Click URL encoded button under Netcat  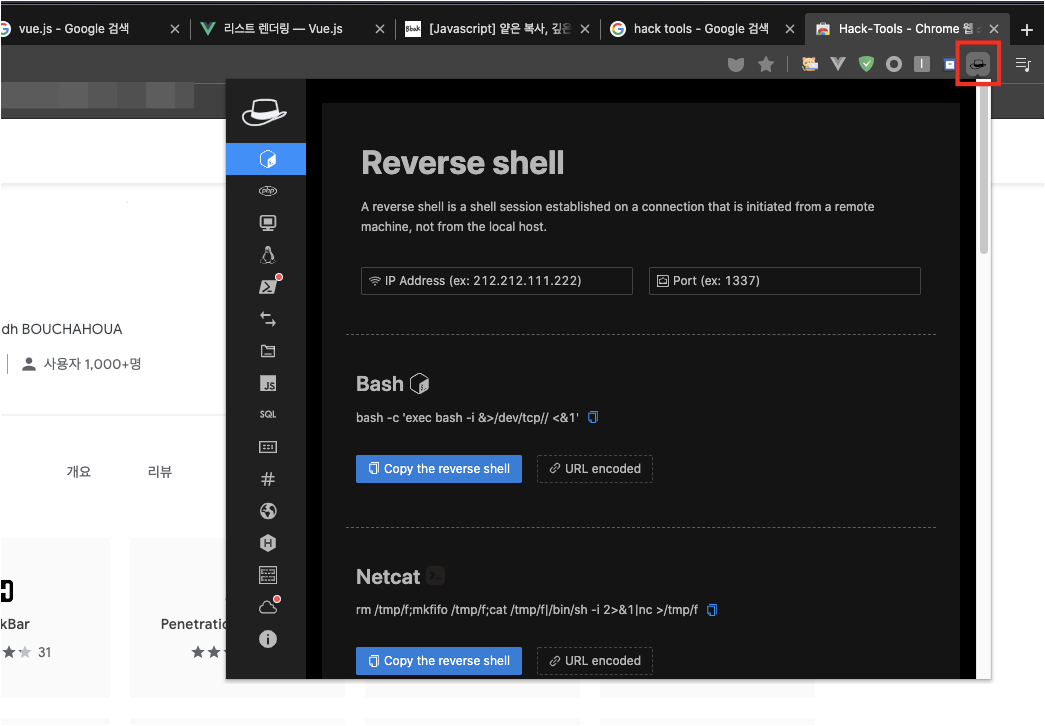coord(594,661)
